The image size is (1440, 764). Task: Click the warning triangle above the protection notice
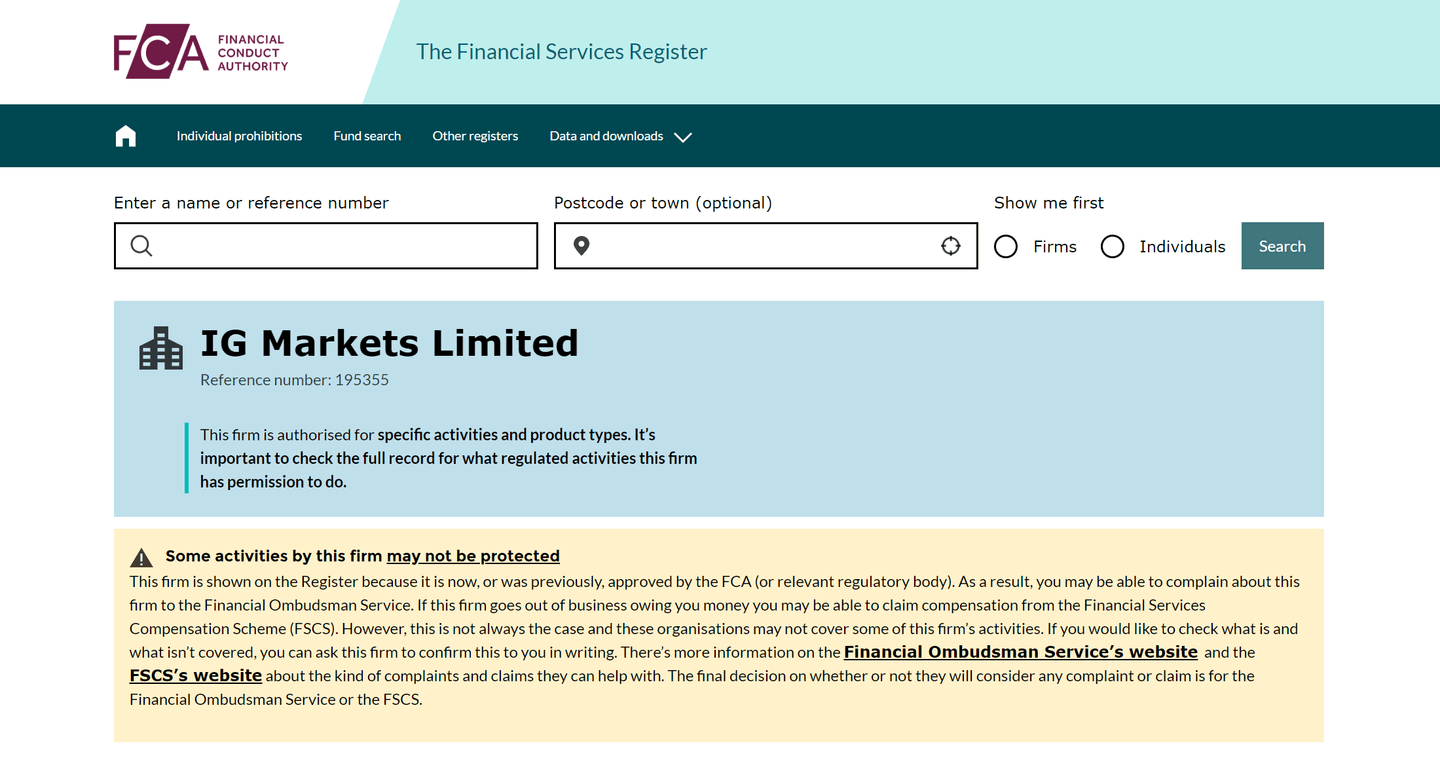pos(141,555)
